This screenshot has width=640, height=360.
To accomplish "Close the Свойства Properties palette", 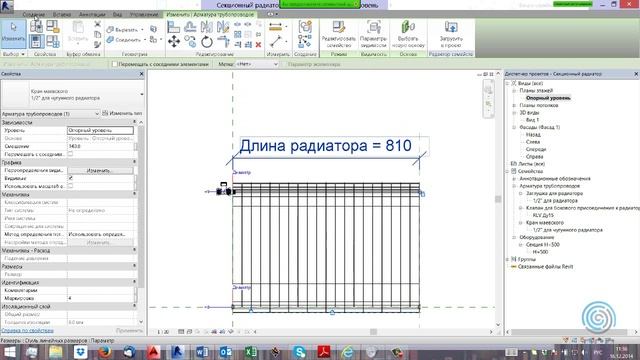I will coord(142,74).
